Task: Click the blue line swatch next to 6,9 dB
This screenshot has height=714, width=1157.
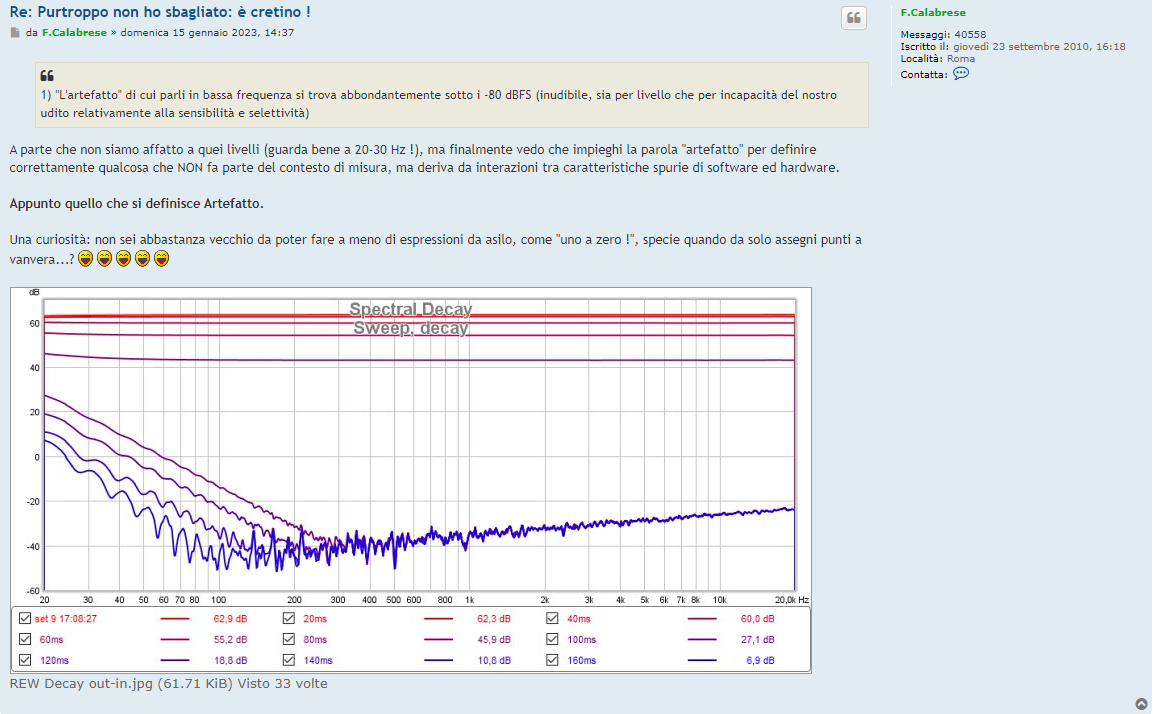Action: [x=702, y=660]
